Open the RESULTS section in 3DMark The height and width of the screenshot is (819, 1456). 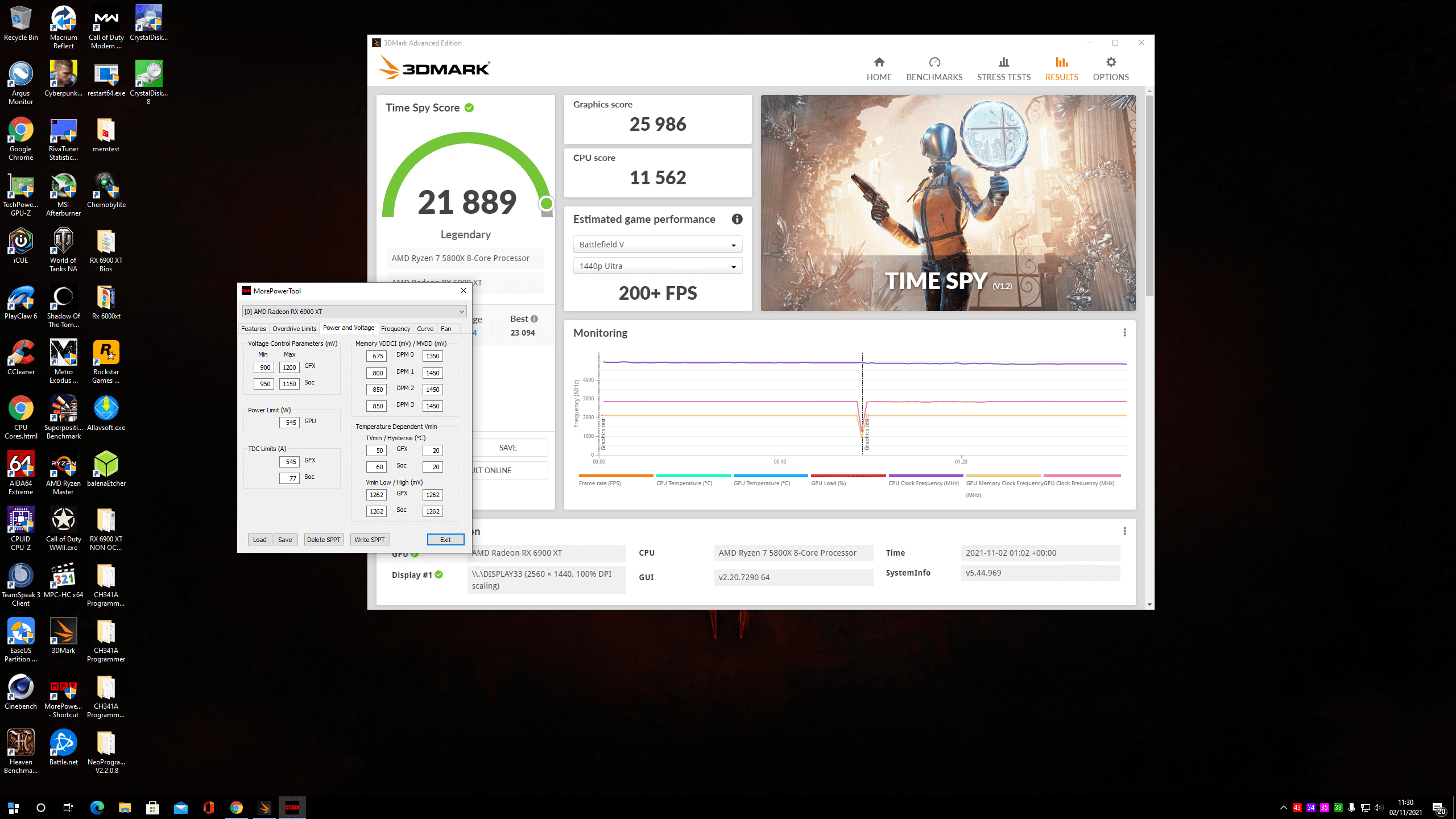coord(1061,69)
